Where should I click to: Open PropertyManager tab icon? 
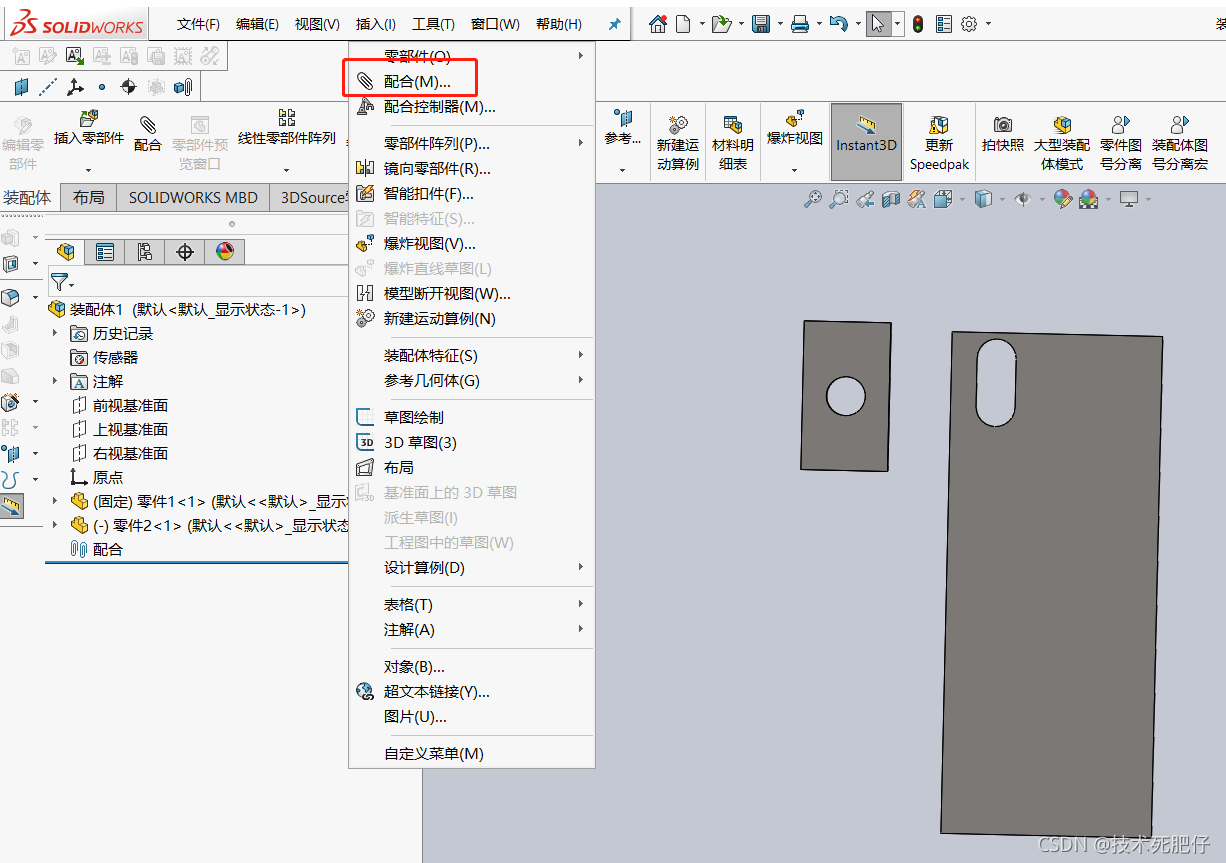pos(104,252)
